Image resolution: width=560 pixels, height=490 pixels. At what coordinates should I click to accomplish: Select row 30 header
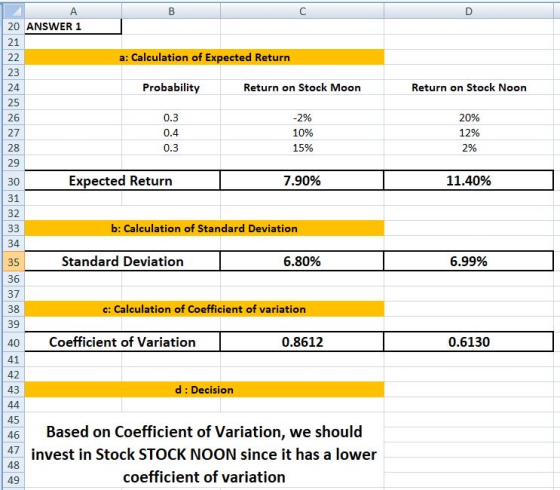[14, 181]
